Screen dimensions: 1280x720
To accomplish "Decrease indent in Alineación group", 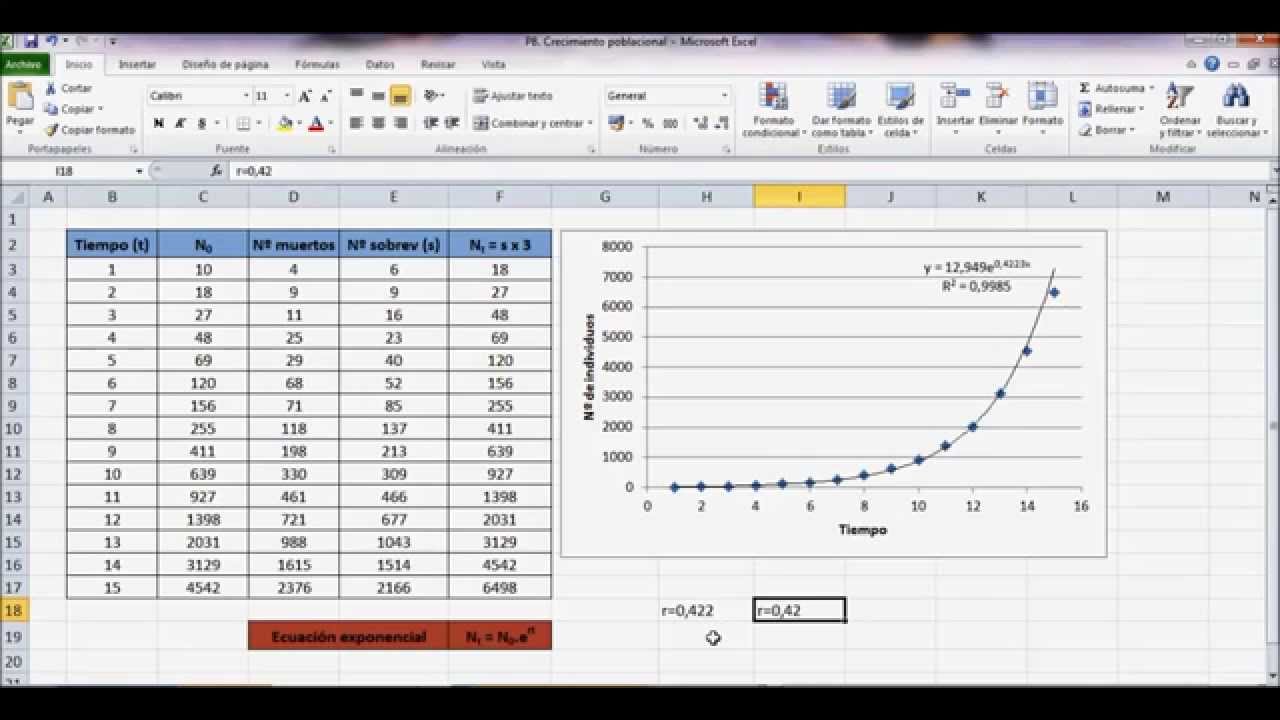I will (430, 123).
